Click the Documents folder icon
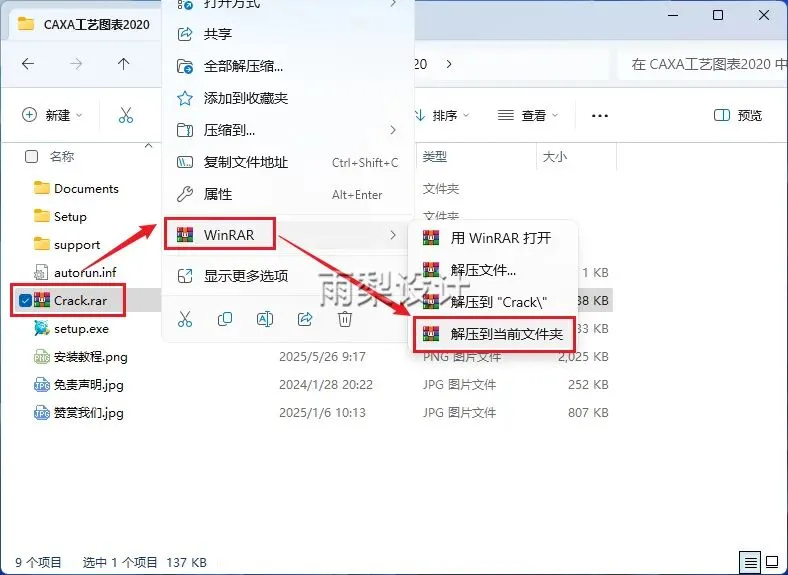This screenshot has width=788, height=575. click(x=42, y=188)
